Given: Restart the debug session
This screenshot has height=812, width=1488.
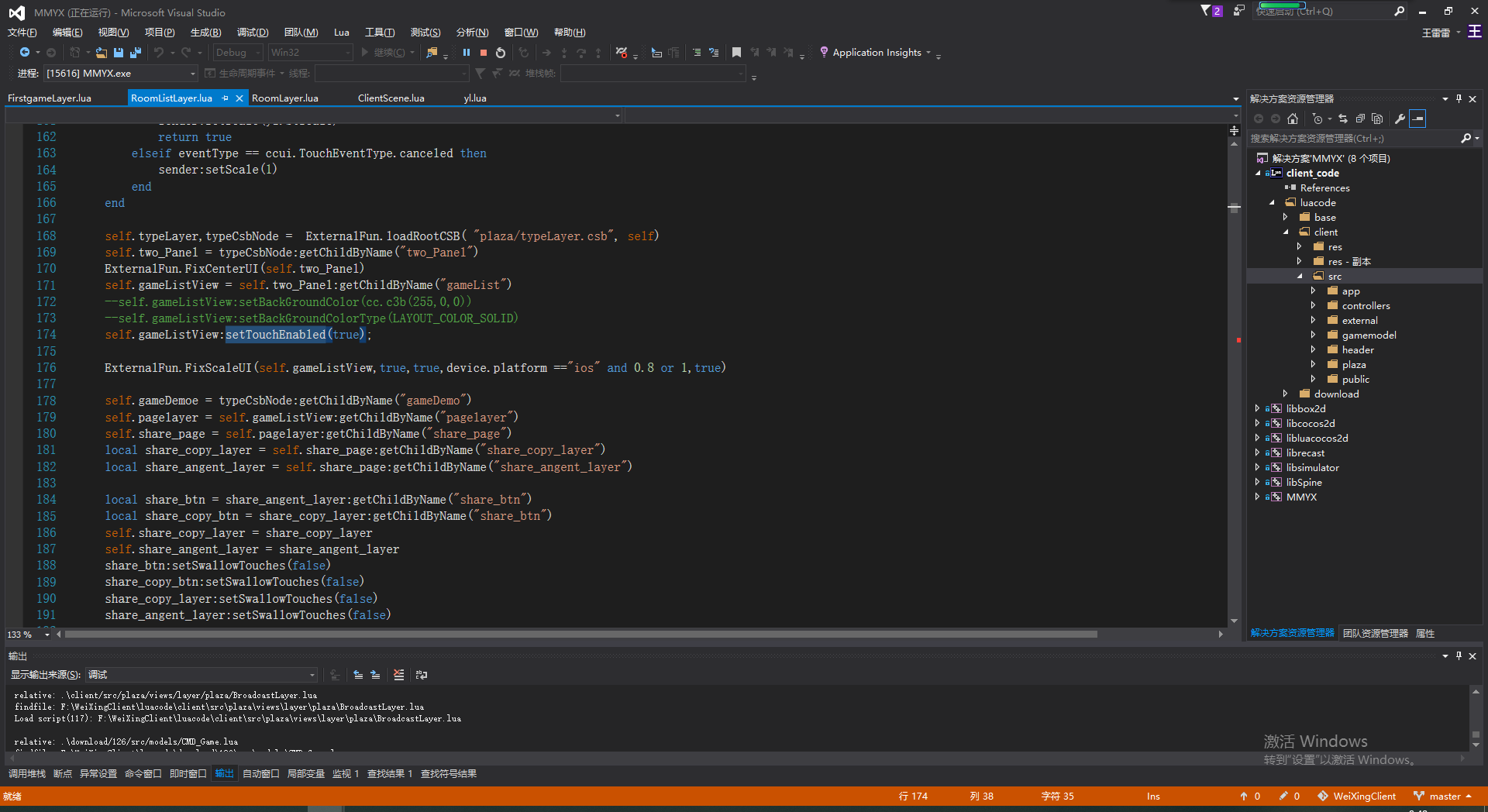Looking at the screenshot, I should click(501, 53).
